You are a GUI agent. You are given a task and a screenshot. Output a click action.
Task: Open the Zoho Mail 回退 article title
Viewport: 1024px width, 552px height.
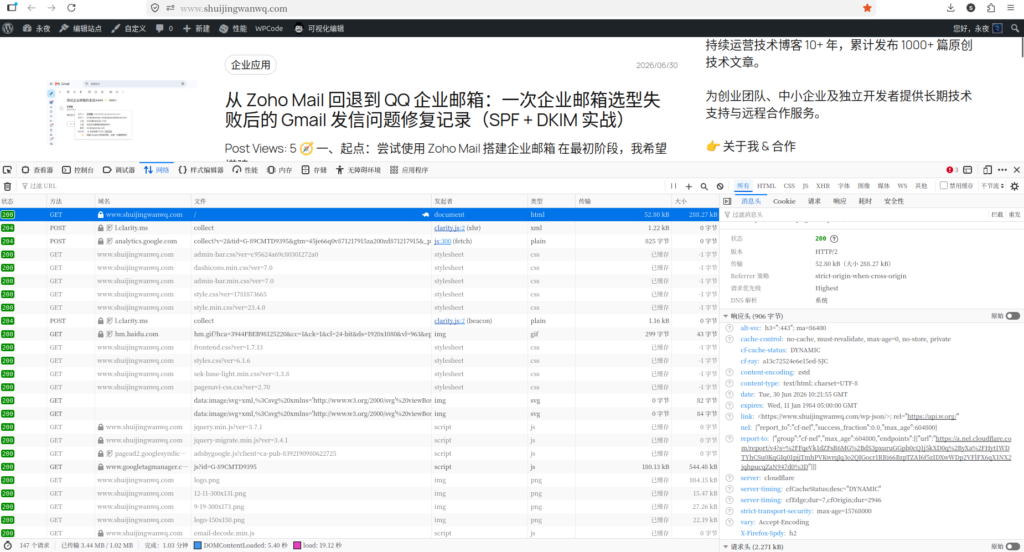[443, 110]
